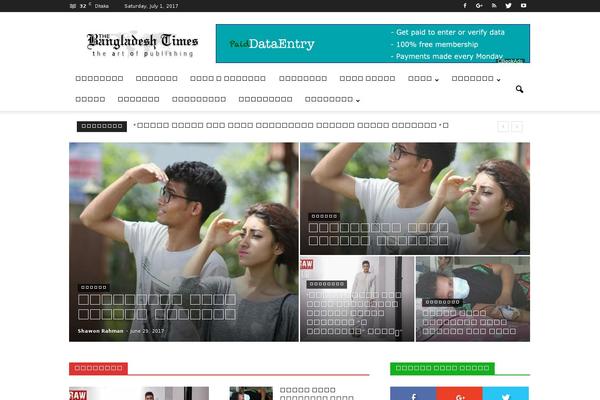Viewport: 600px width, 400px height.
Task: Click The Bangladesh Times logo
Action: pyautogui.click(x=142, y=44)
